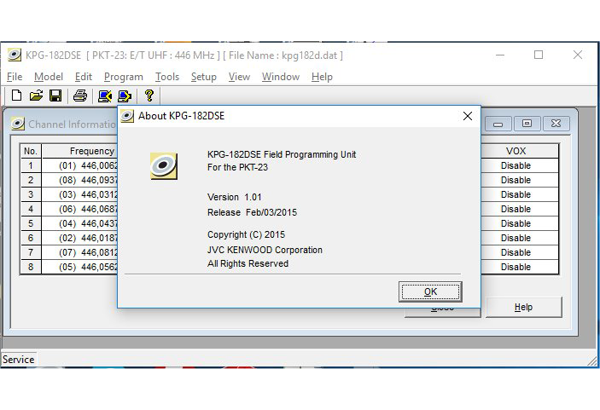Screen dimensions: 600x410
Task: Open the Tools menu
Action: pyautogui.click(x=167, y=77)
